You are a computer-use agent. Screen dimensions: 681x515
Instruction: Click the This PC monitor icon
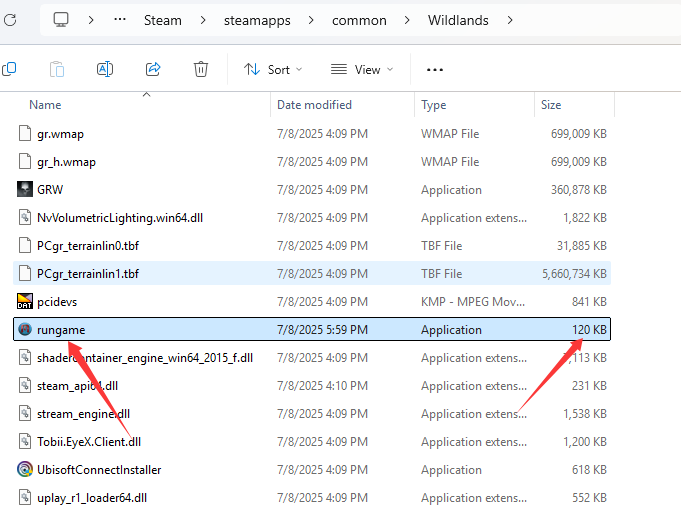[61, 20]
